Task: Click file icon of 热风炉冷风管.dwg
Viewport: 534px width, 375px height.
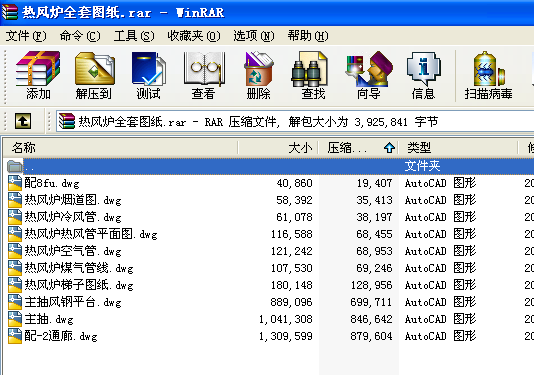Action: (15, 217)
